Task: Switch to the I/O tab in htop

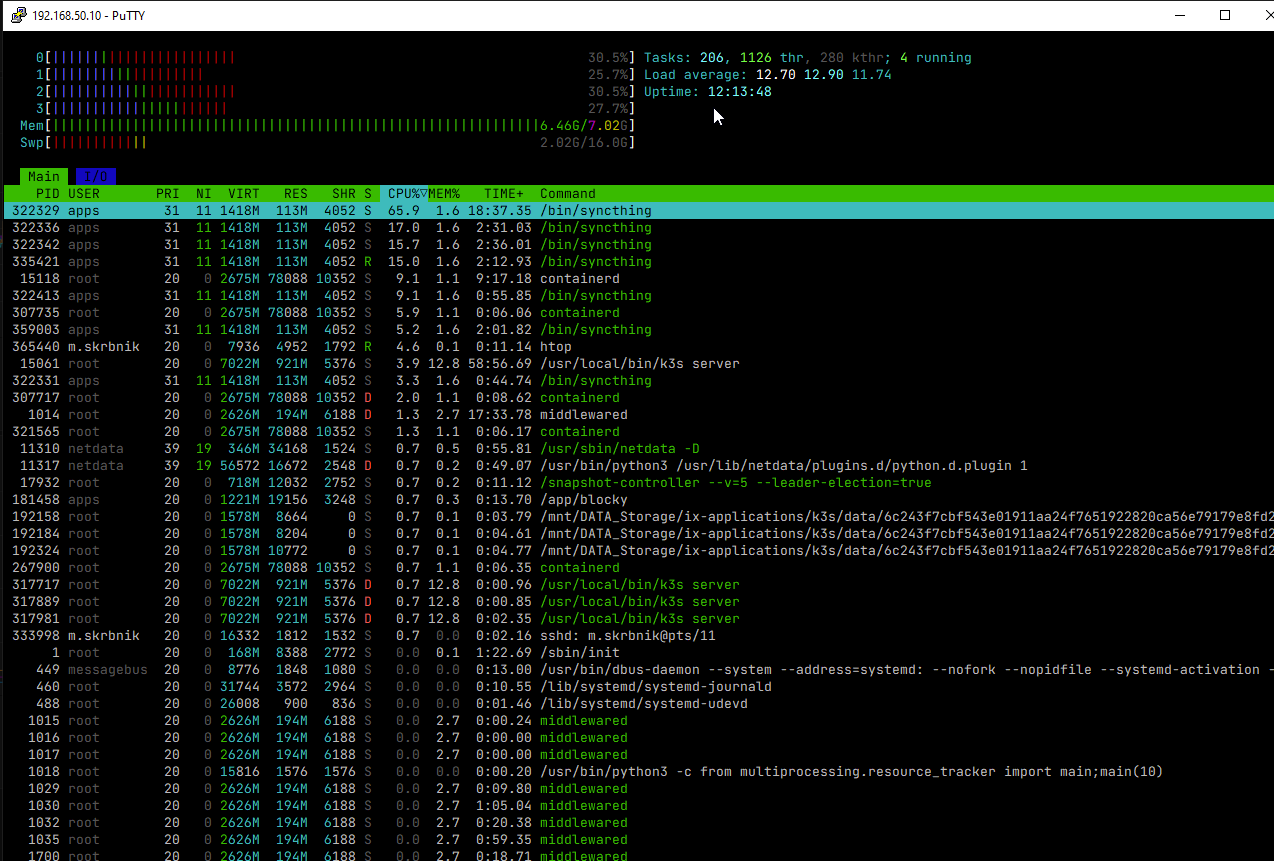Action: click(x=96, y=177)
